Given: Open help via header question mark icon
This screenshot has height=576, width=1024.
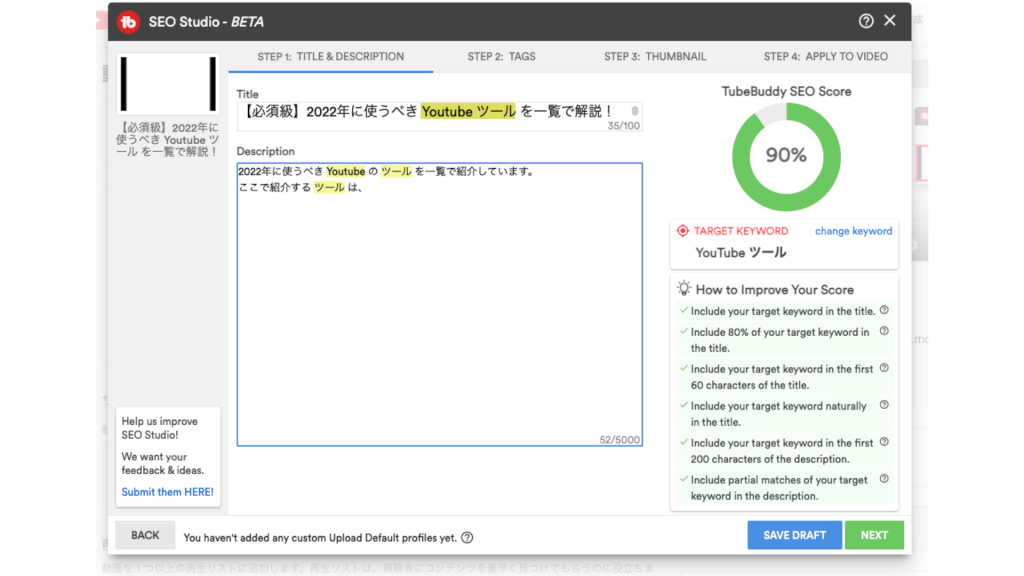Looking at the screenshot, I should coord(866,21).
